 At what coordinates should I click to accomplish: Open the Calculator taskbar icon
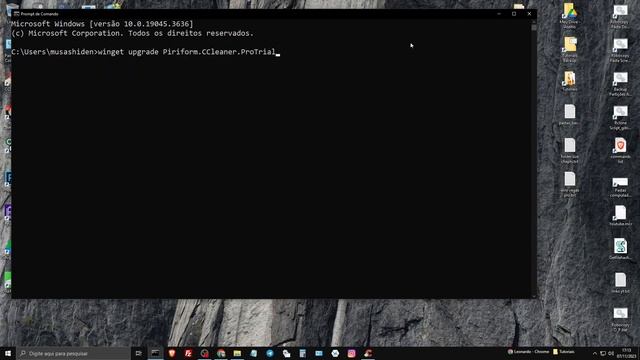pyautogui.click(x=302, y=353)
